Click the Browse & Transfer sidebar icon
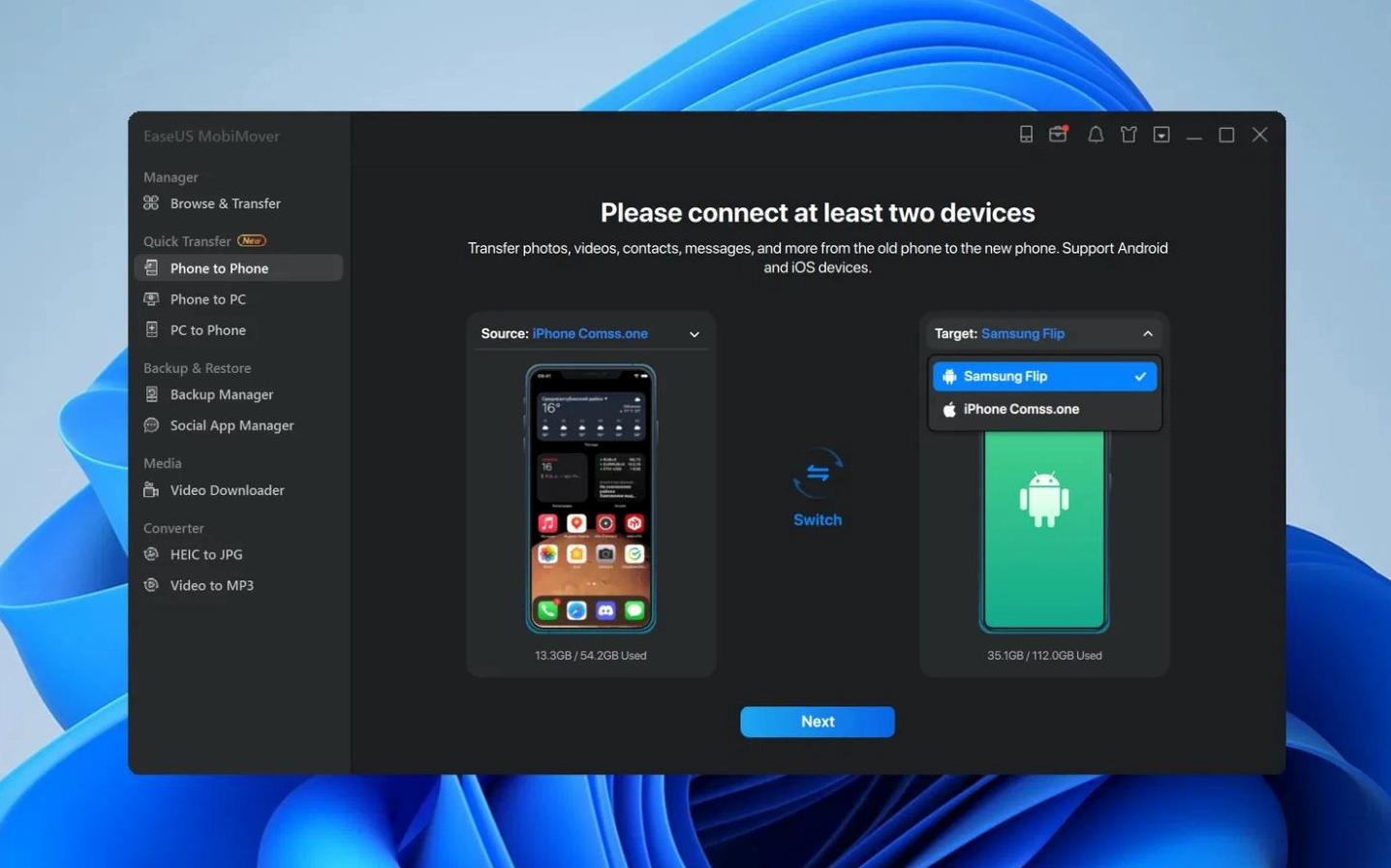This screenshot has width=1391, height=868. click(151, 203)
